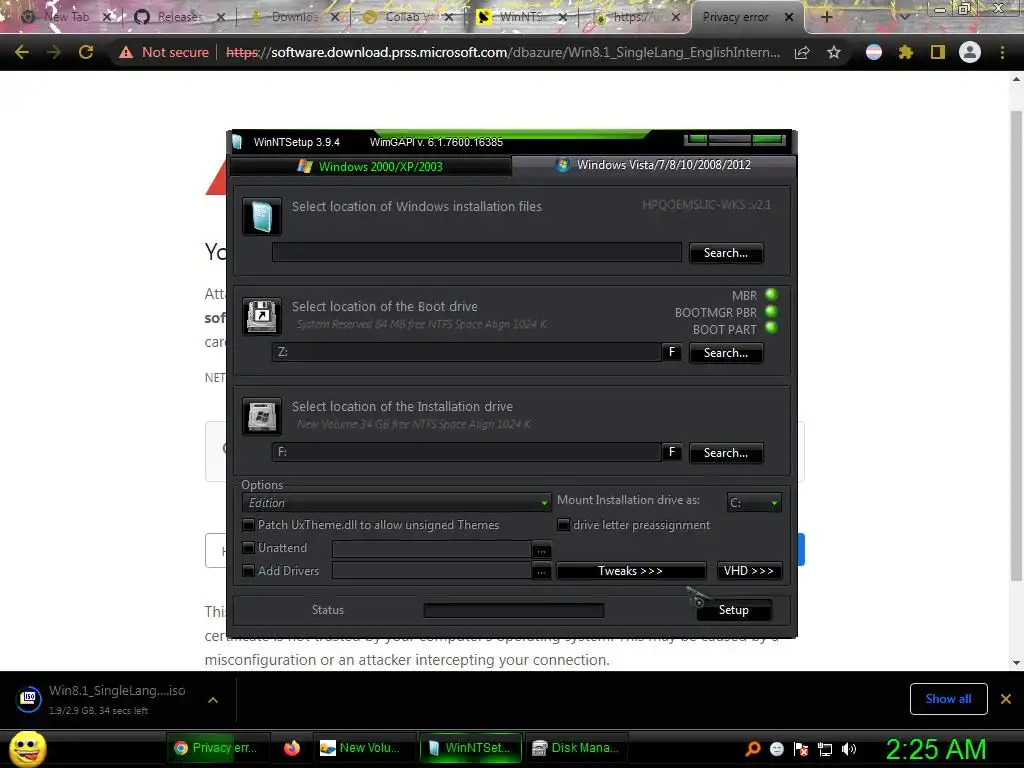
Task: Reload the page in Chrome
Action: (x=86, y=52)
